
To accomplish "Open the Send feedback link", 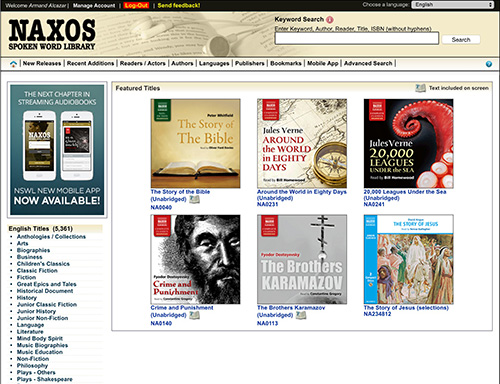I will pos(179,5).
